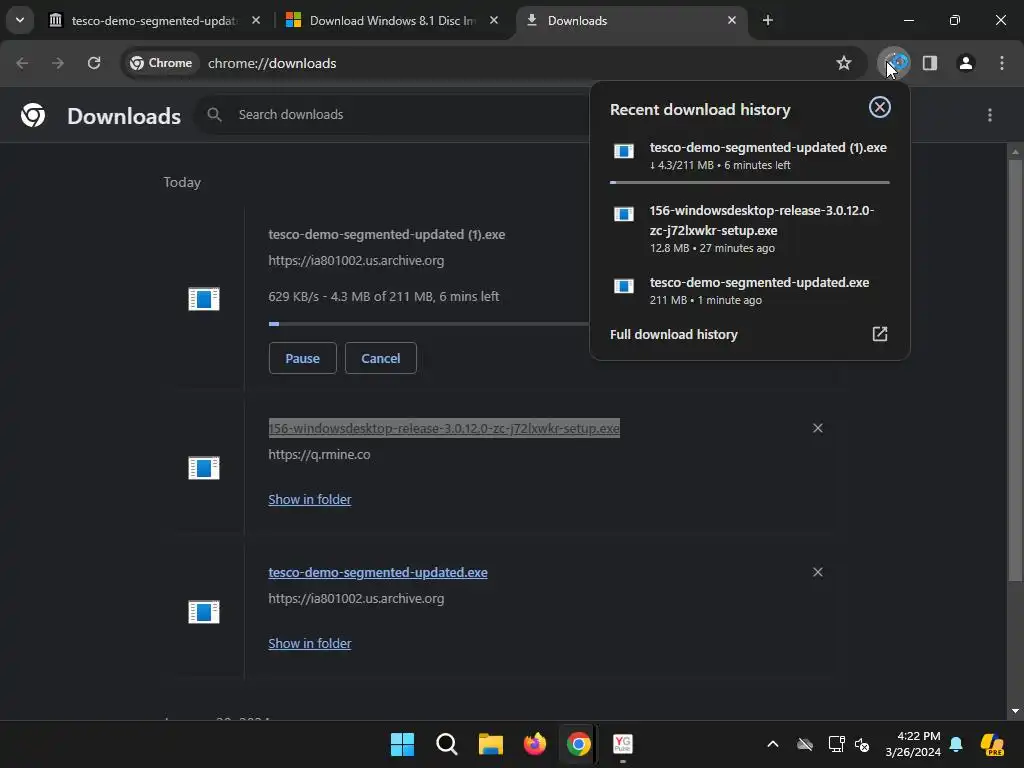
Task: Click the Chrome site info chip
Action: tap(161, 63)
